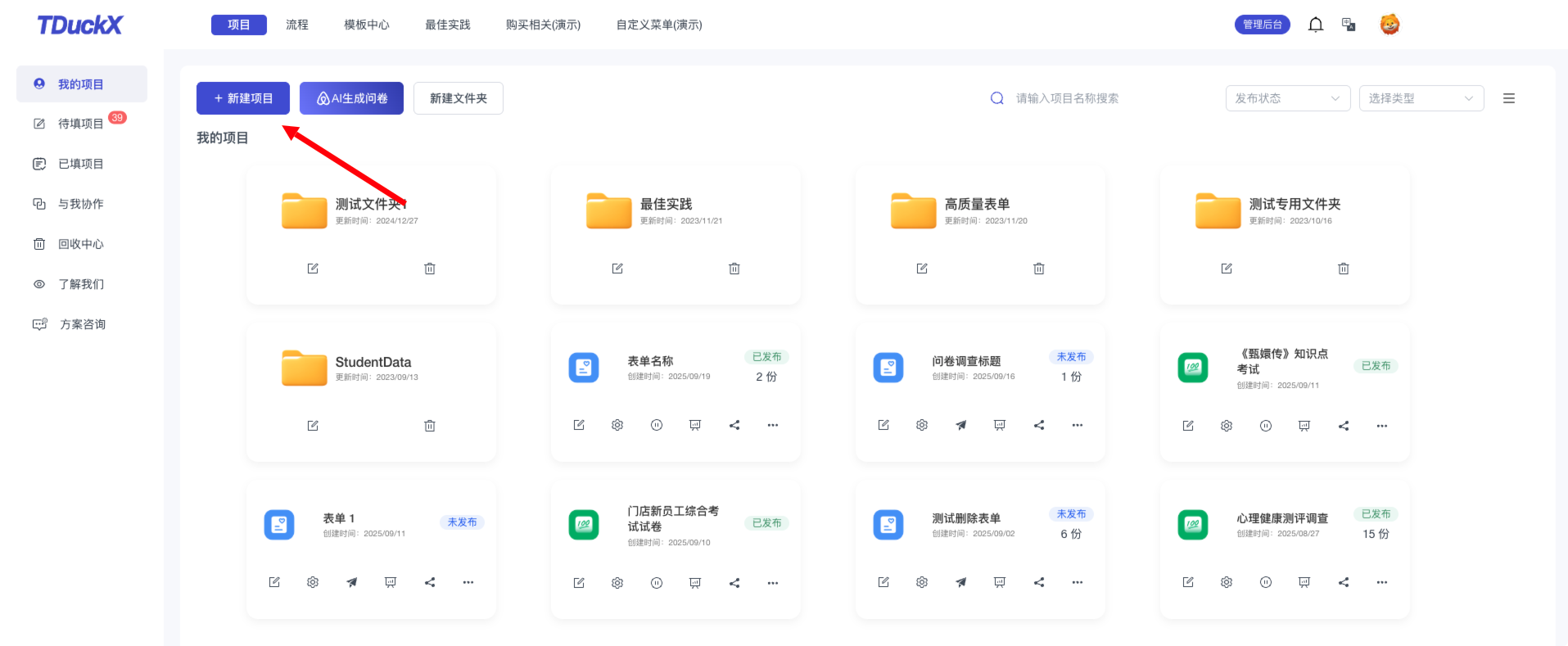Delete the 高质量表单 folder
The height and width of the screenshot is (646, 1568).
pyautogui.click(x=1039, y=269)
